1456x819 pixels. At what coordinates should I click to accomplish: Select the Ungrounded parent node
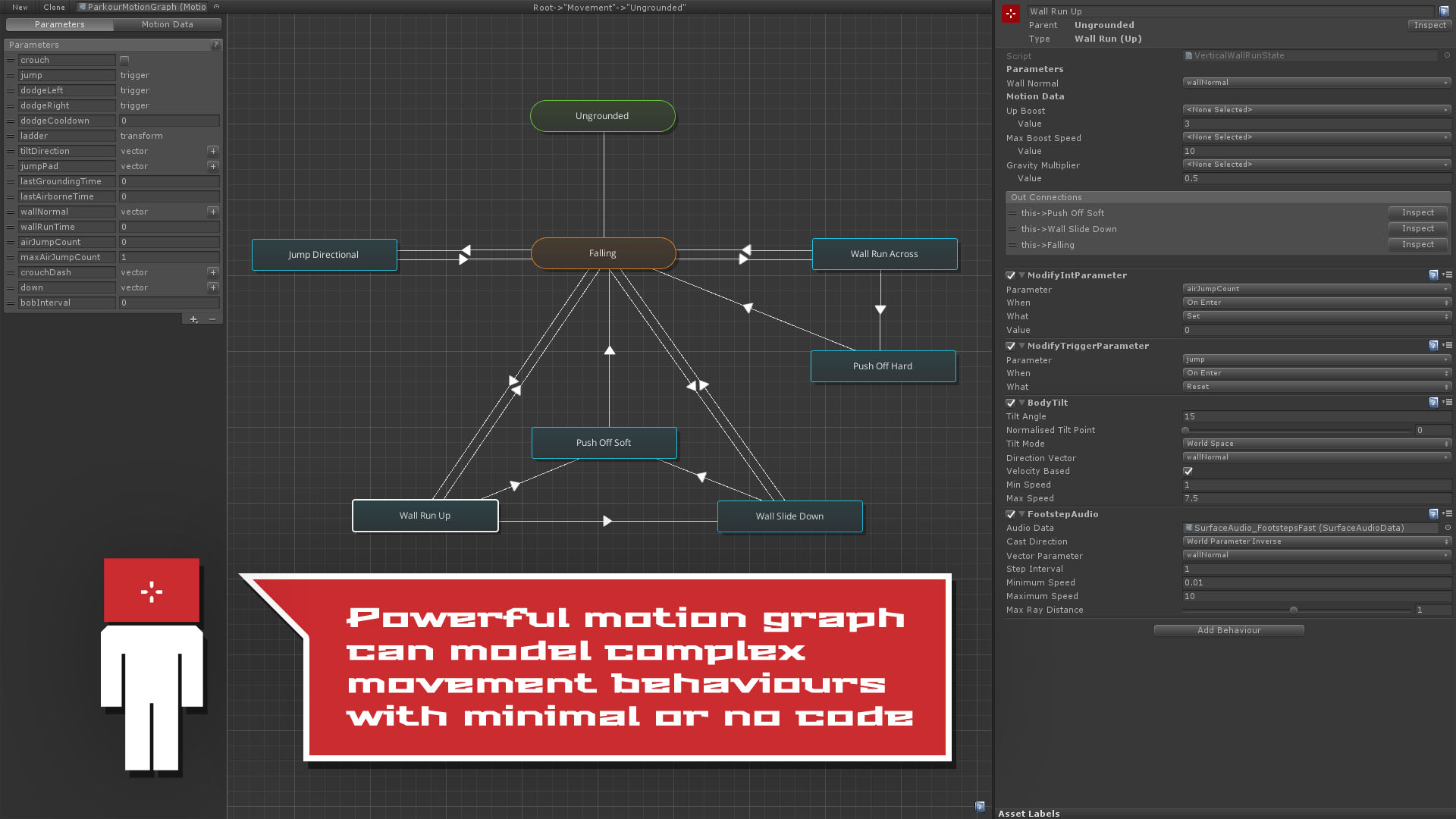point(602,116)
